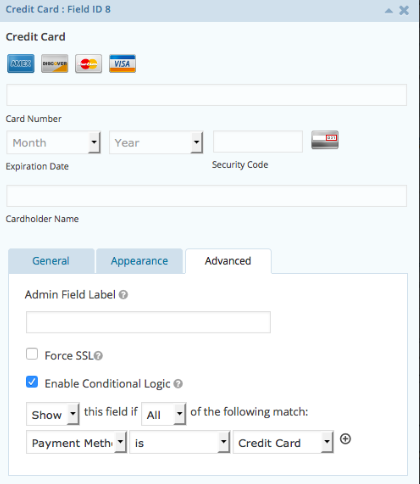The width and height of the screenshot is (420, 484).
Task: Click the Discover card icon
Action: pyautogui.click(x=55, y=63)
